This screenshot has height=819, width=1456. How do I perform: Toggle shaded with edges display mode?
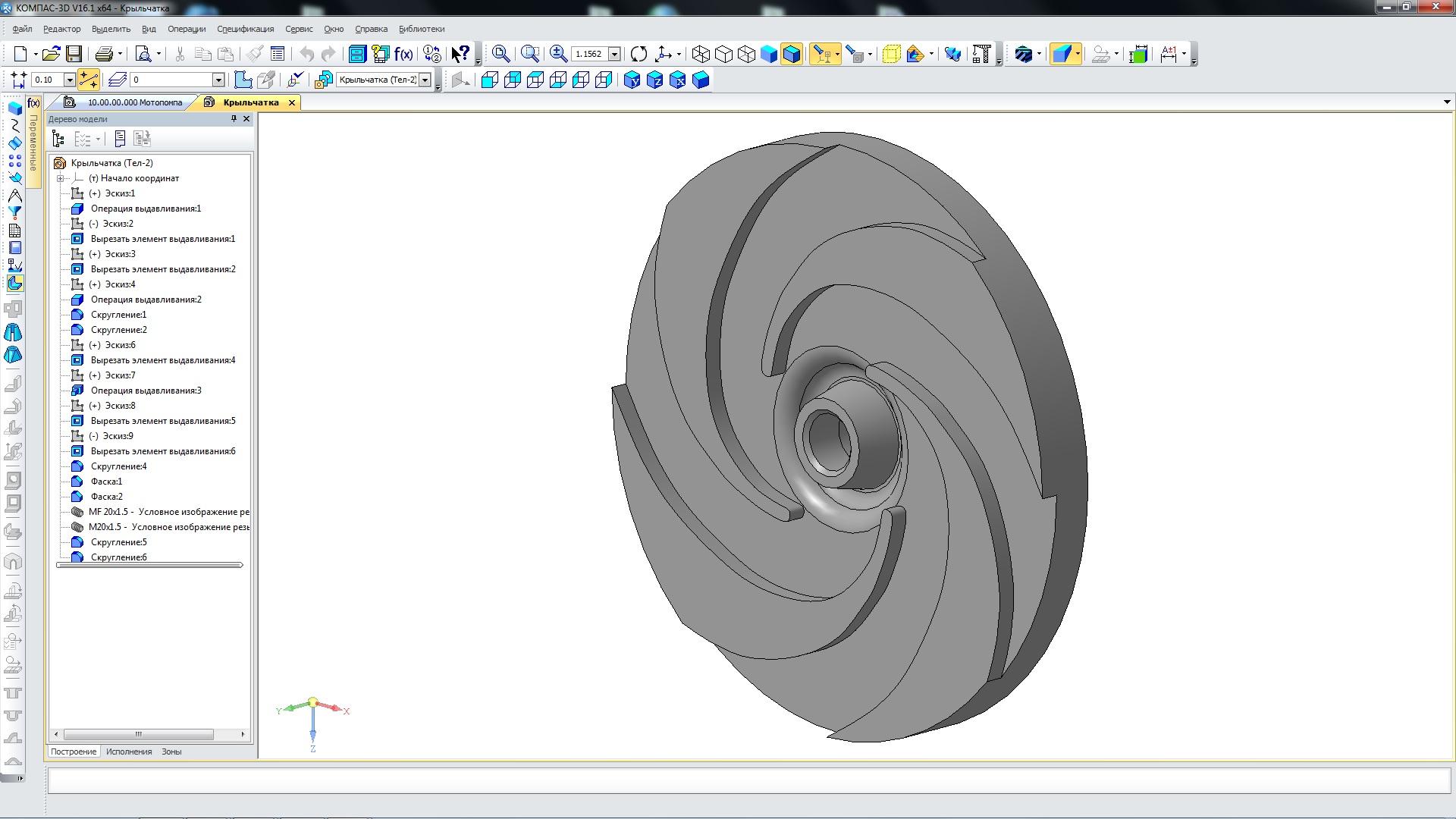pos(792,54)
